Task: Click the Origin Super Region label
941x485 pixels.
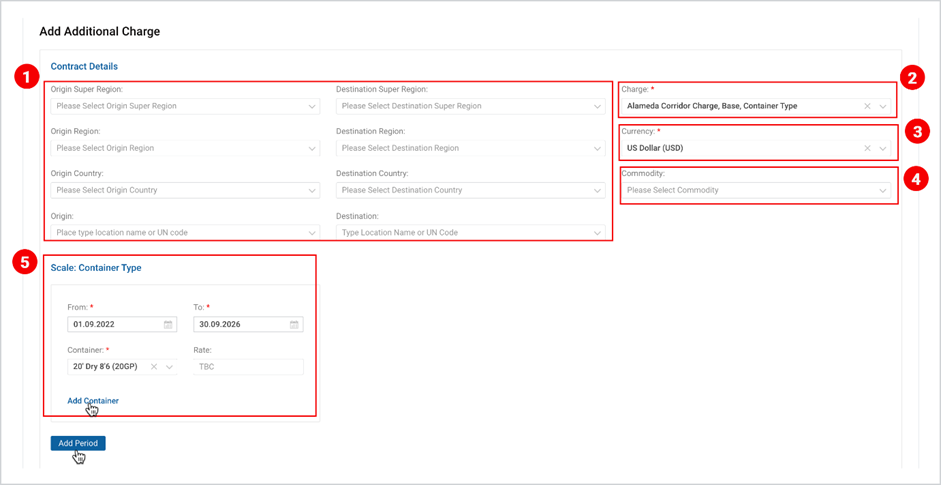Action: (x=87, y=89)
